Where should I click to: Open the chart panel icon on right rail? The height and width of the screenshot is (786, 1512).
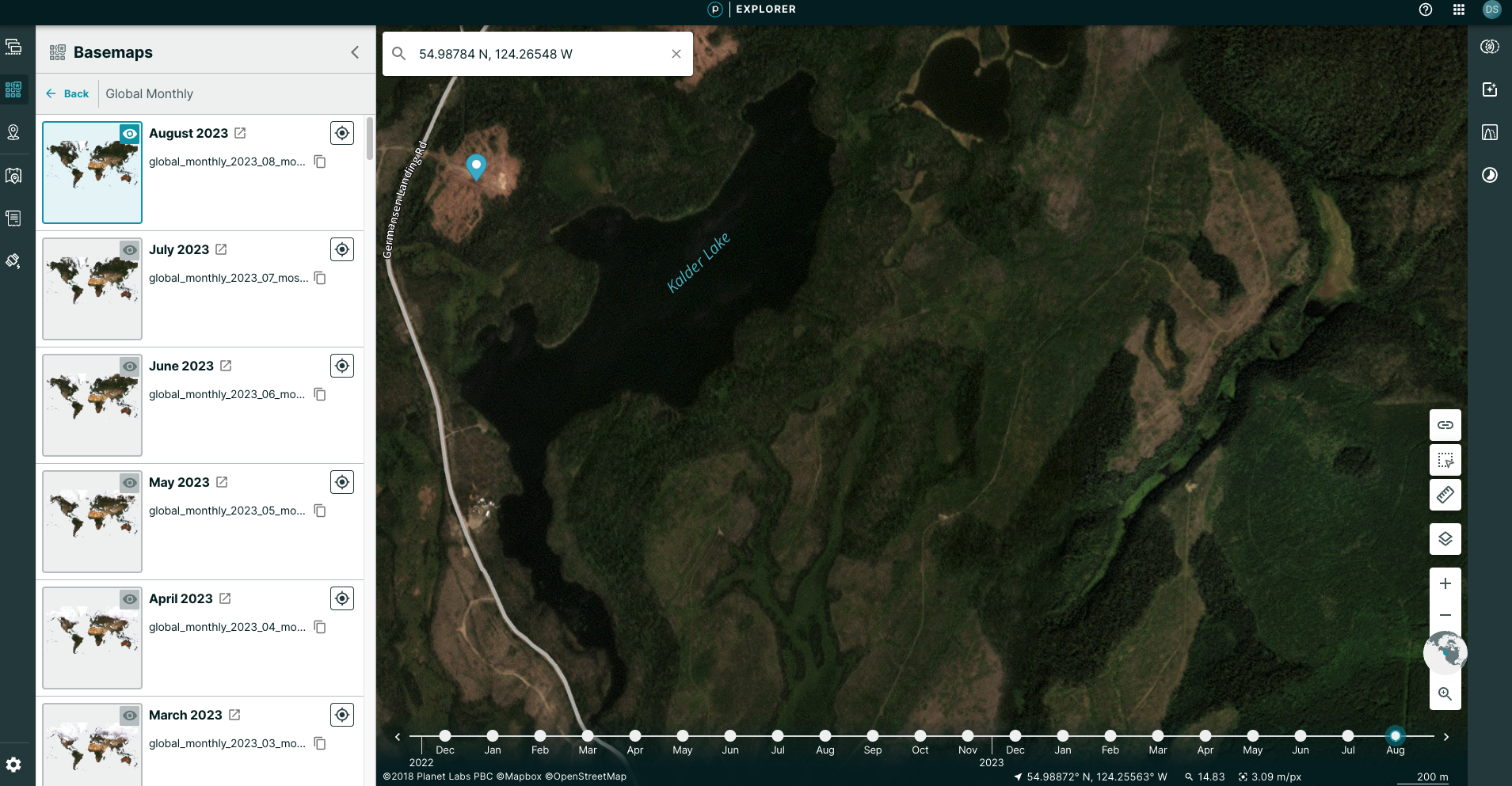[x=1490, y=132]
